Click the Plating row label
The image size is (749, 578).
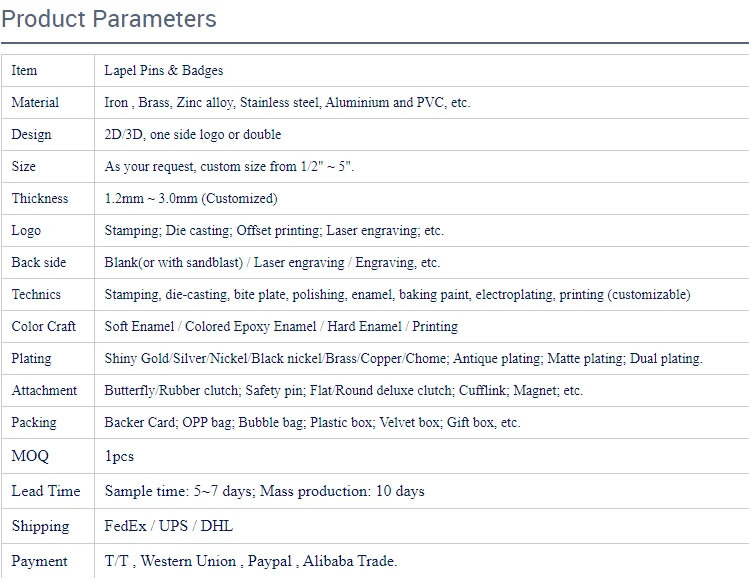[31, 359]
